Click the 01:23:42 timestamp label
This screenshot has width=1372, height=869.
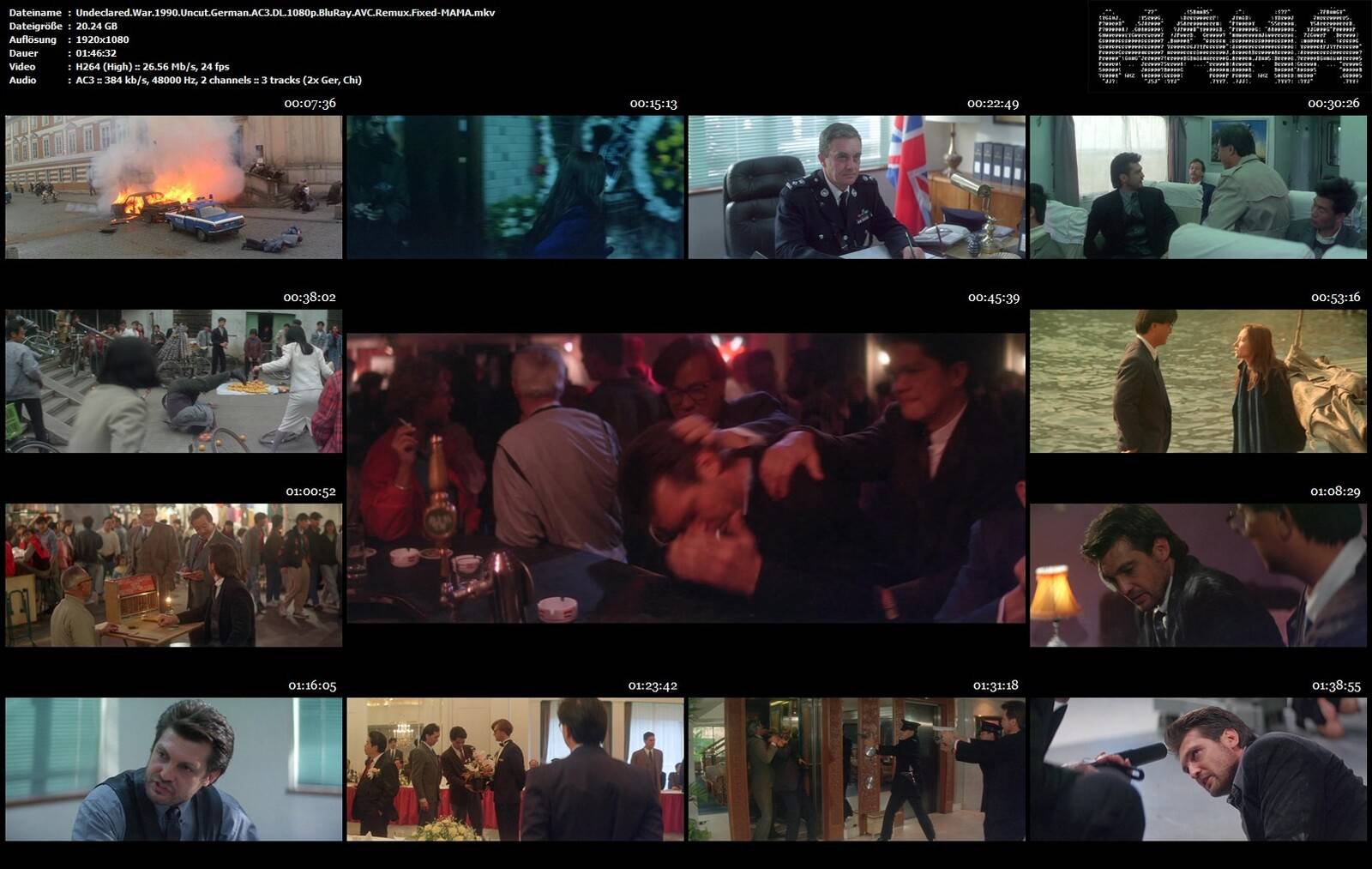point(653,685)
